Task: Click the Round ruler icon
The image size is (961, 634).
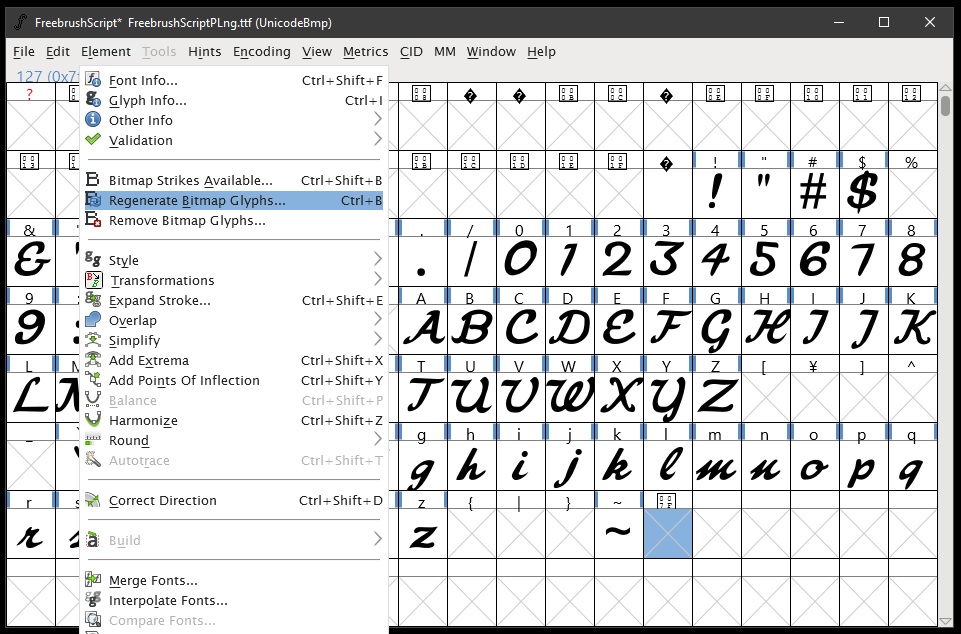Action: pyautogui.click(x=93, y=440)
